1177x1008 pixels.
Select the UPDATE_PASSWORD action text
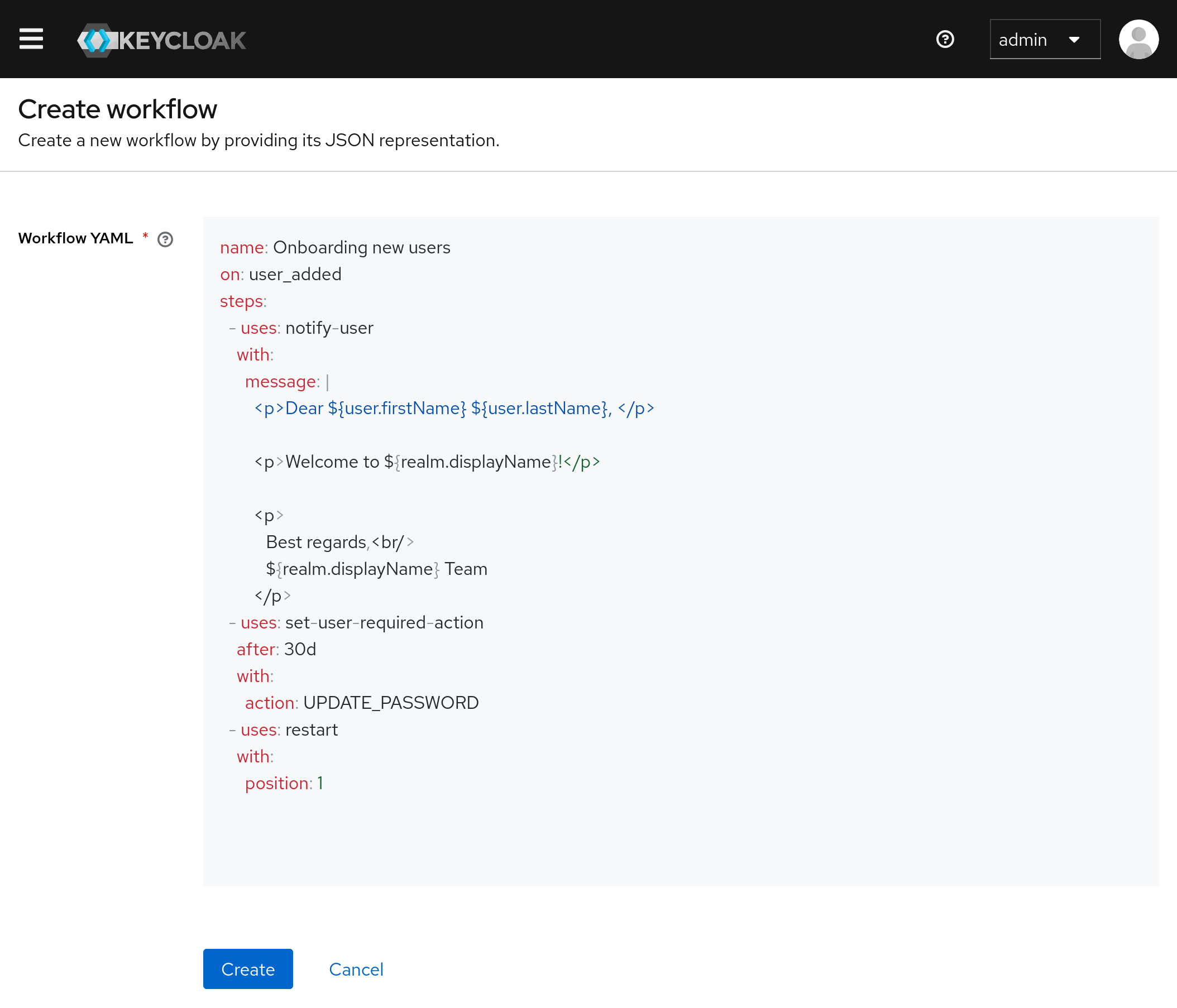(x=391, y=703)
